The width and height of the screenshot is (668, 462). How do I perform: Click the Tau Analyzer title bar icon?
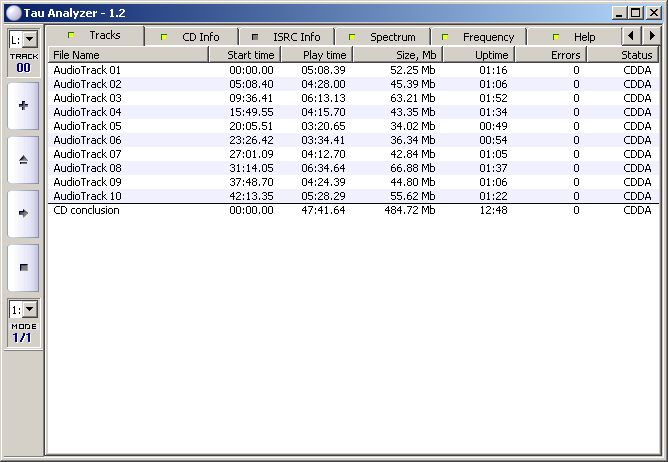[x=12, y=12]
